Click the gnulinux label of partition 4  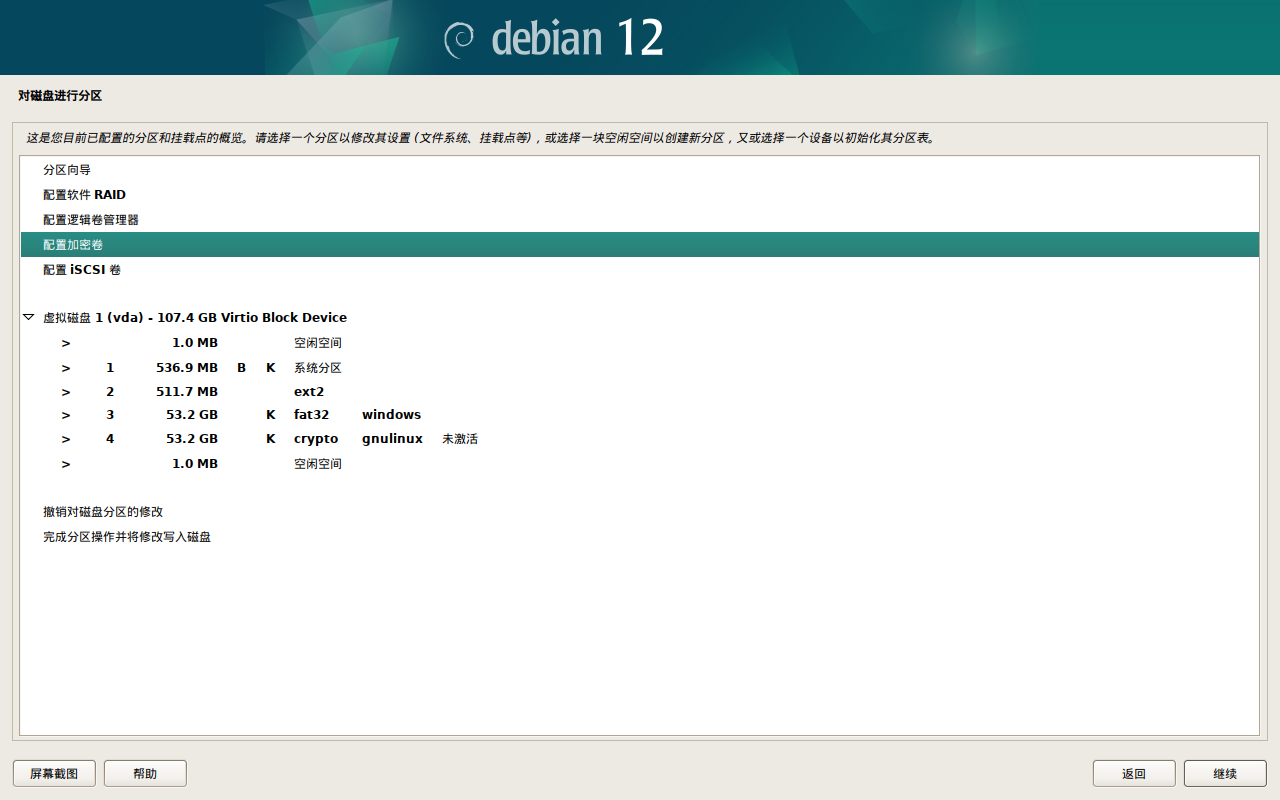(x=393, y=439)
